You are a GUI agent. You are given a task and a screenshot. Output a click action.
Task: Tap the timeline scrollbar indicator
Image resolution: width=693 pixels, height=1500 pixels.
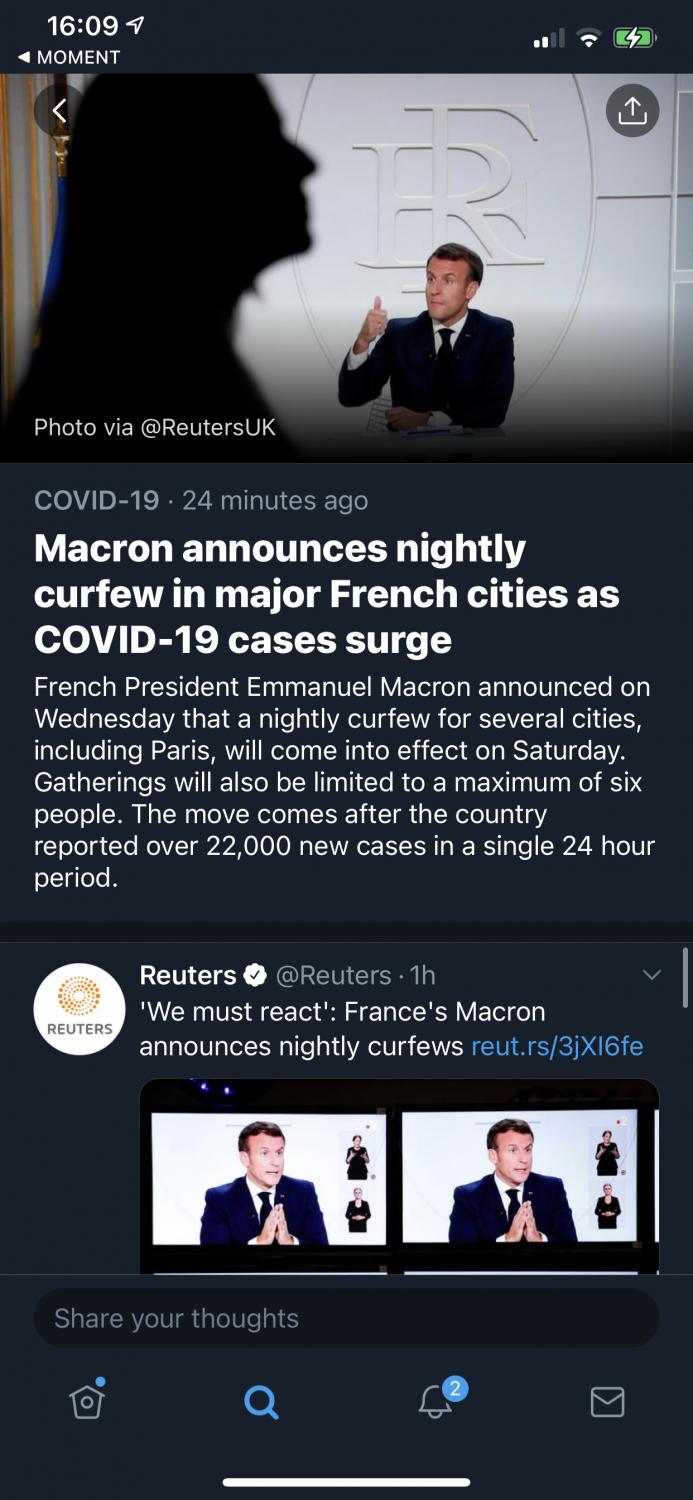coord(685,977)
